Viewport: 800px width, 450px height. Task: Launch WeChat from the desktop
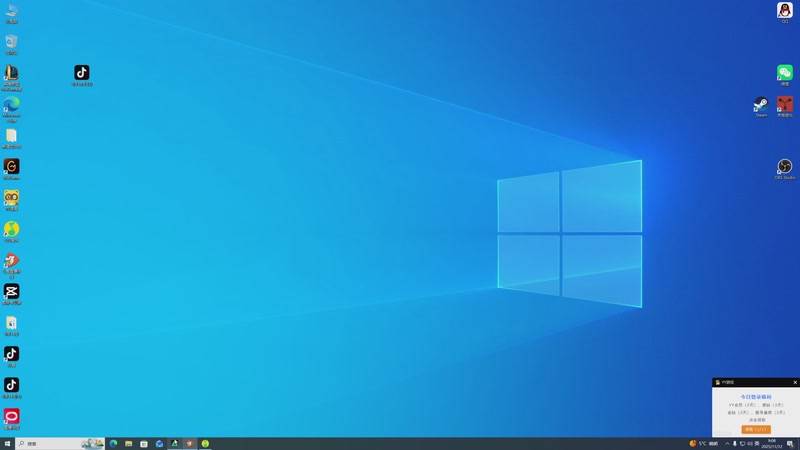coord(785,75)
